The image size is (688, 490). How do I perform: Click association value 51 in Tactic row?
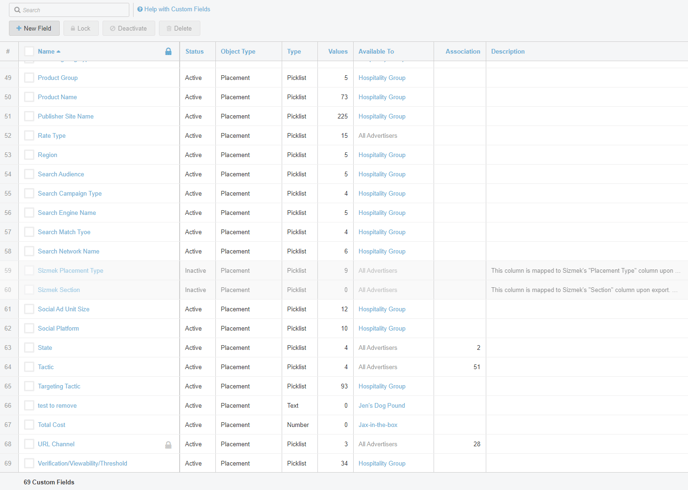click(x=477, y=367)
